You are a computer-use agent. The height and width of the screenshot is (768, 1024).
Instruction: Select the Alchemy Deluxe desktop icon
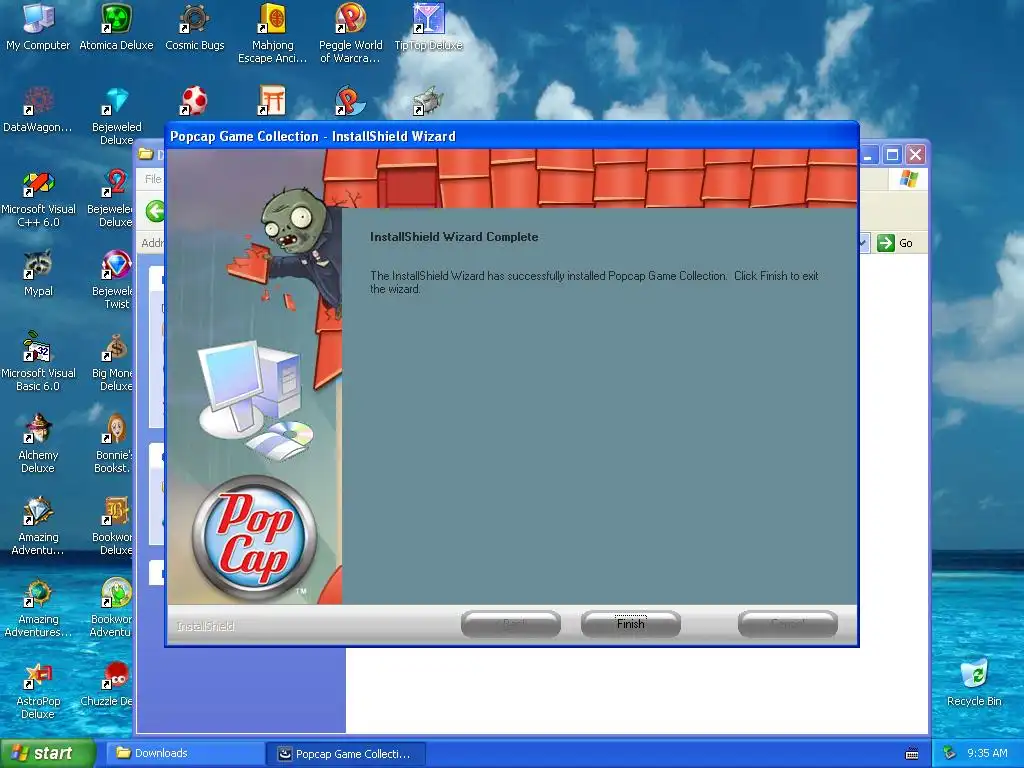[x=38, y=444]
